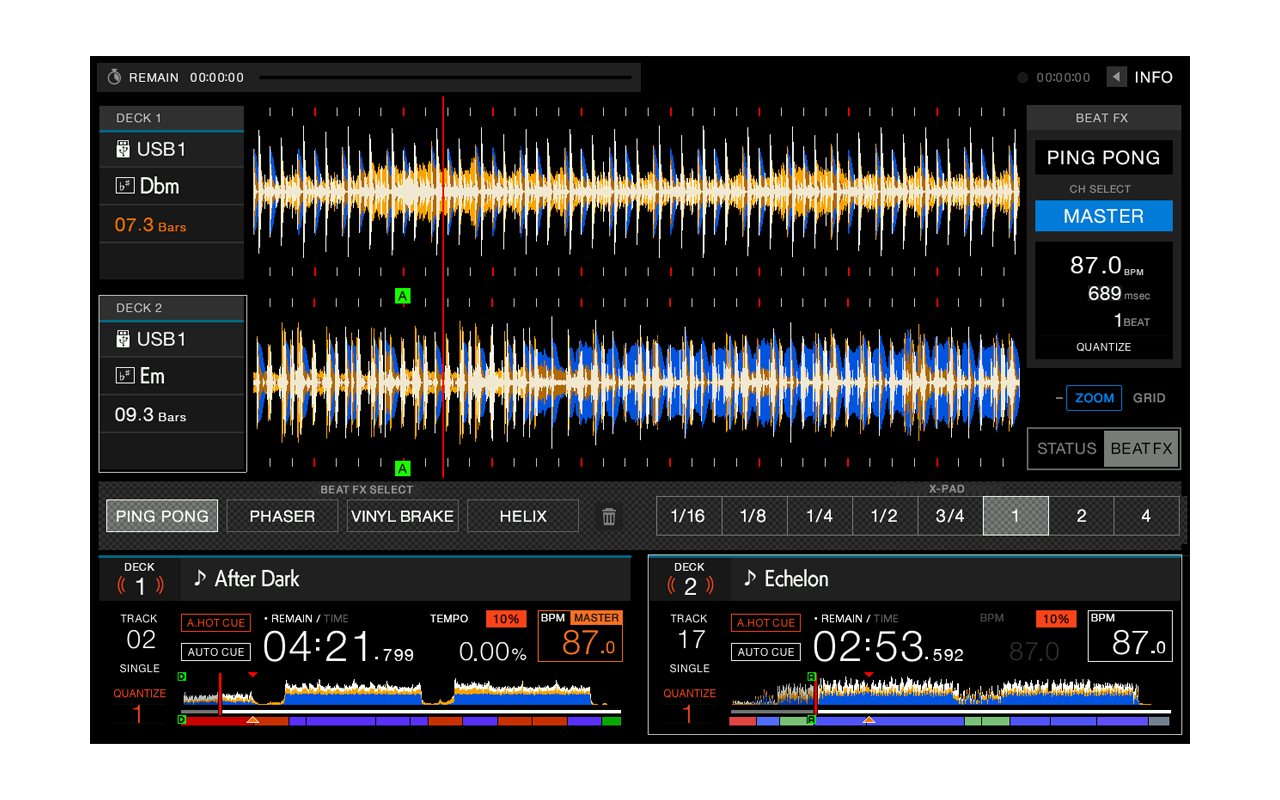Open the MASTER channel select dropdown
Viewport: 1280px width, 800px height.
[x=1103, y=216]
